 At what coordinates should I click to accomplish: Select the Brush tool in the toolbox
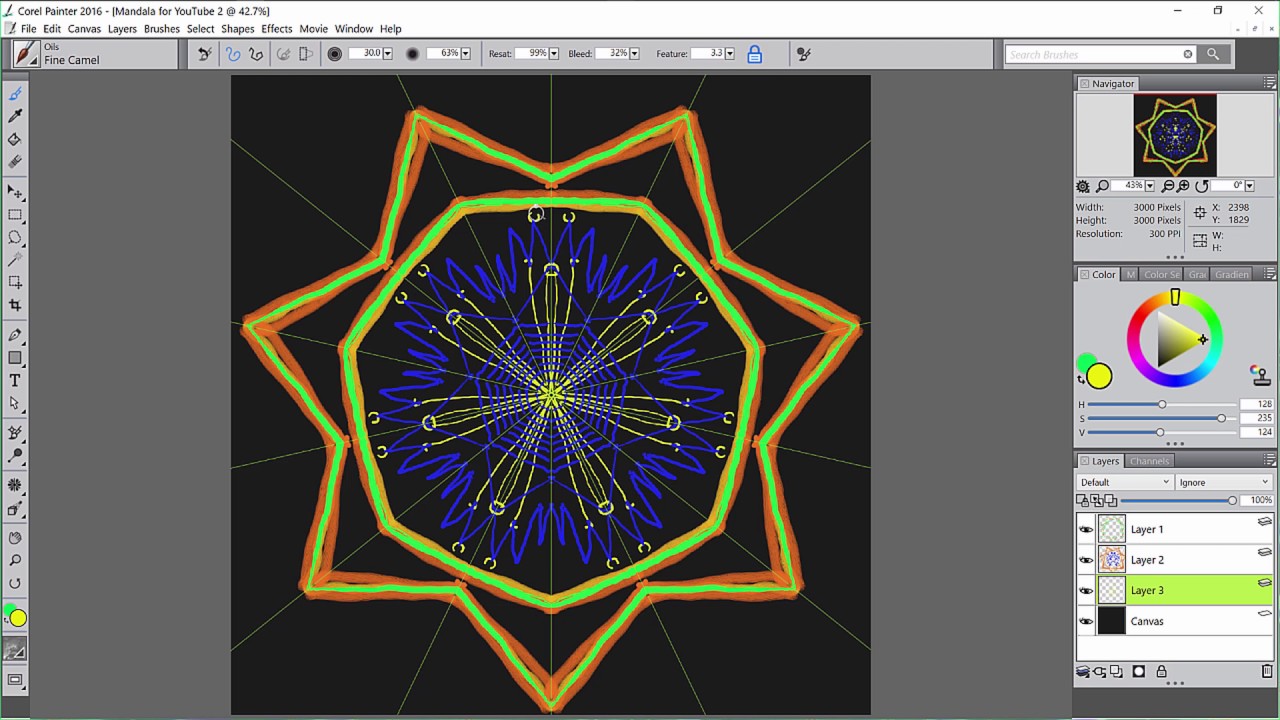[15, 94]
